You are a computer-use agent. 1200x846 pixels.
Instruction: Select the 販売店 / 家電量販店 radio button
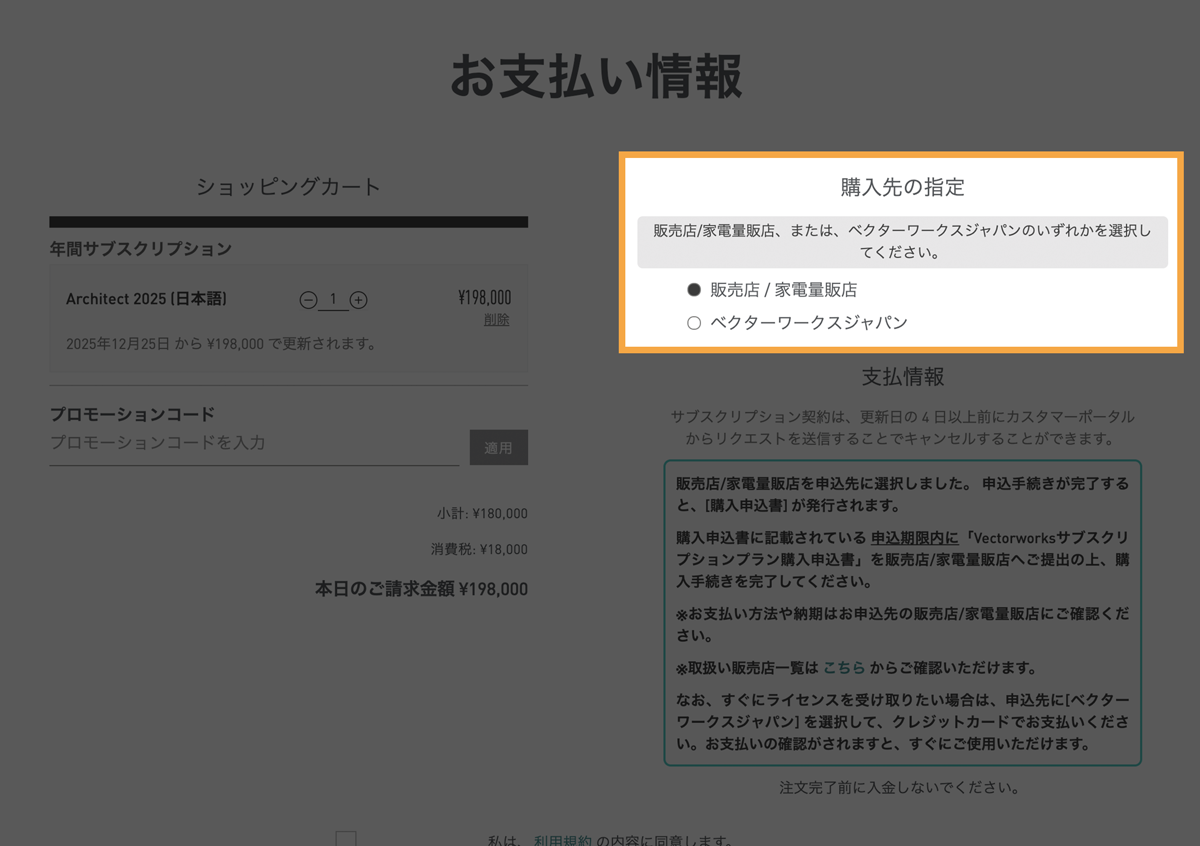694,290
